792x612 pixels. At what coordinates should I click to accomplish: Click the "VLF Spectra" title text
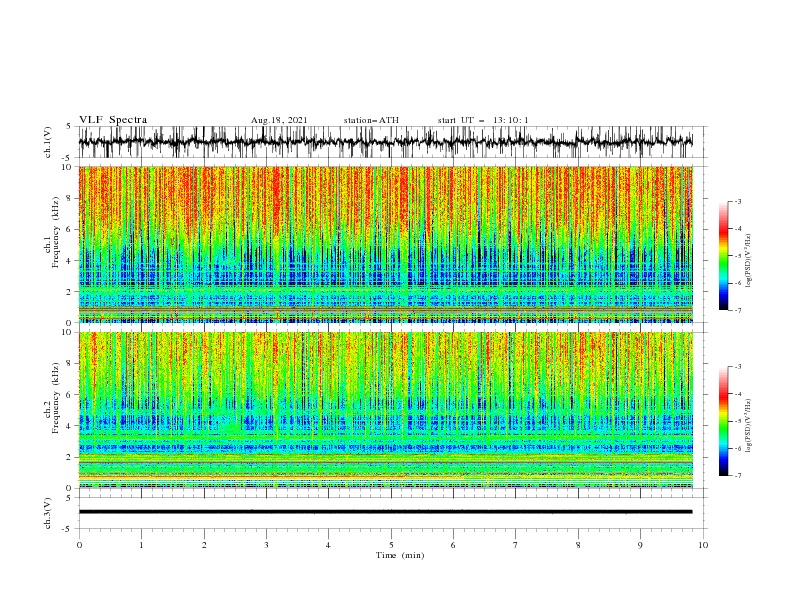click(x=113, y=120)
